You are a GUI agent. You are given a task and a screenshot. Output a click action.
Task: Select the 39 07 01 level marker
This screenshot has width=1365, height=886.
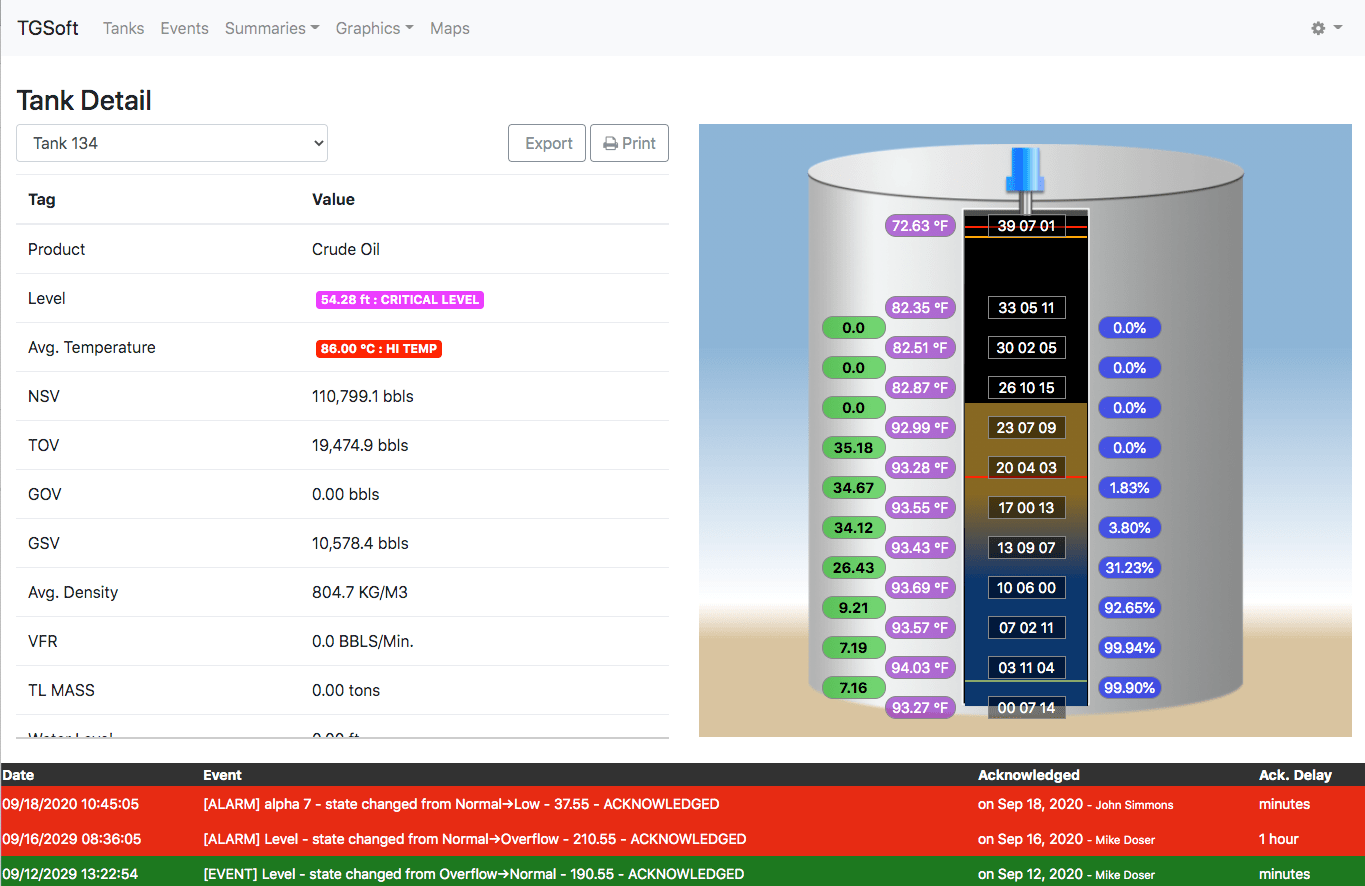pos(1026,226)
